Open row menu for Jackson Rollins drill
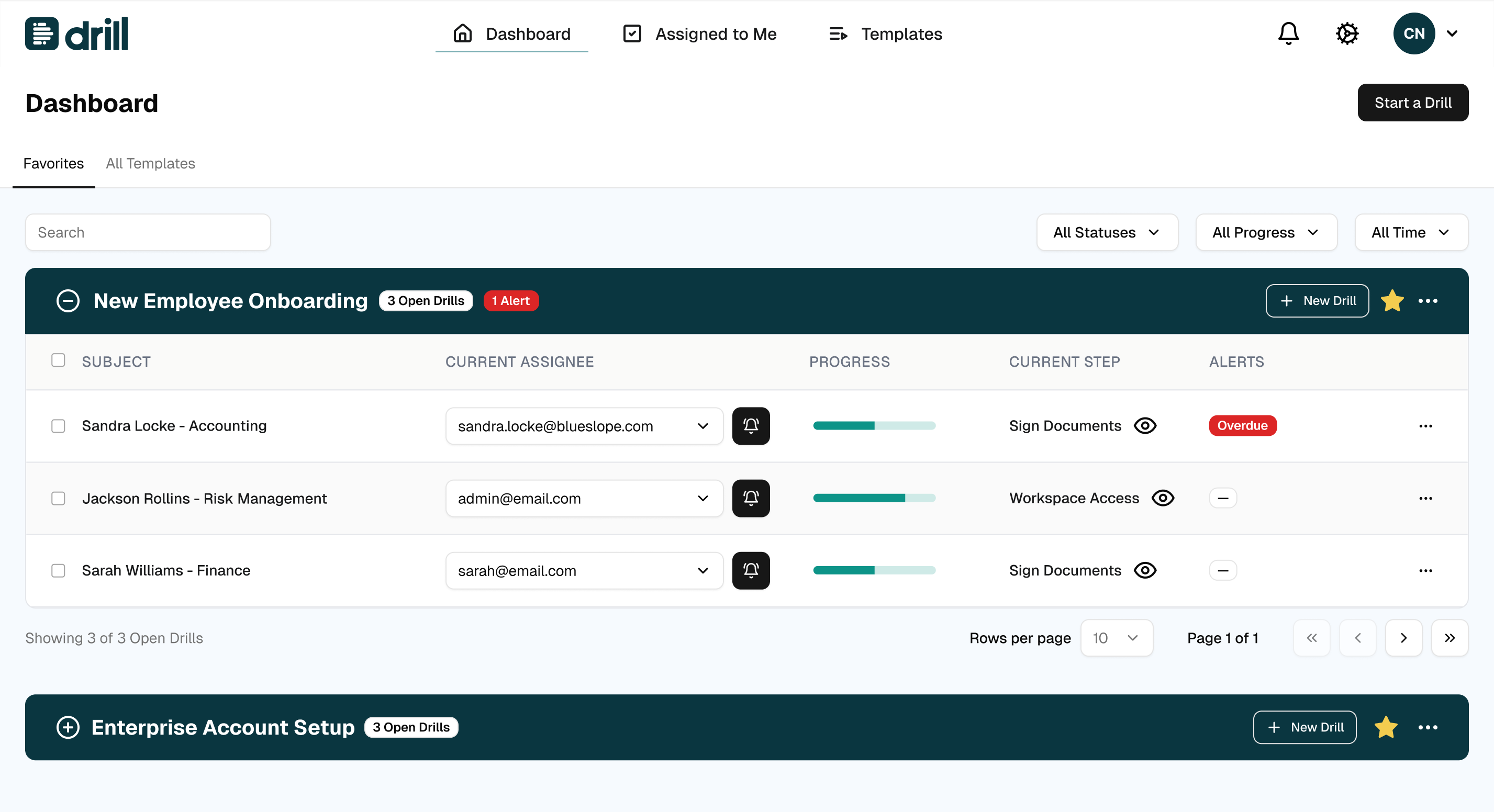1494x812 pixels. click(x=1425, y=499)
